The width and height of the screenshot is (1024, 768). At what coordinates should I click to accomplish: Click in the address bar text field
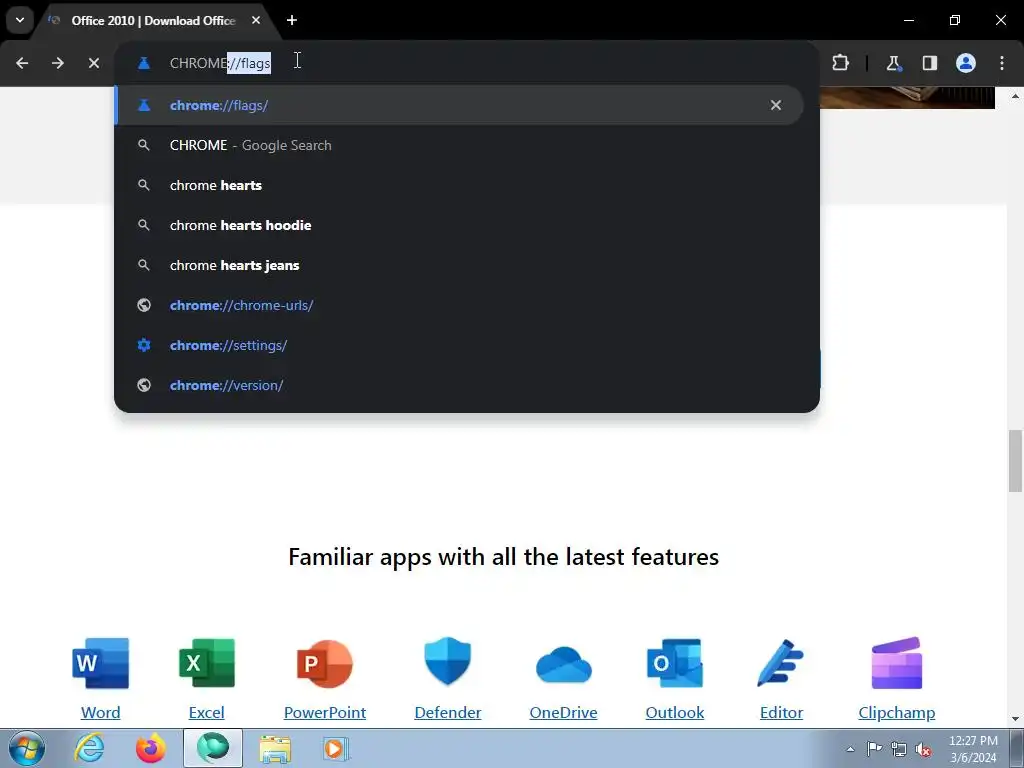pos(466,63)
